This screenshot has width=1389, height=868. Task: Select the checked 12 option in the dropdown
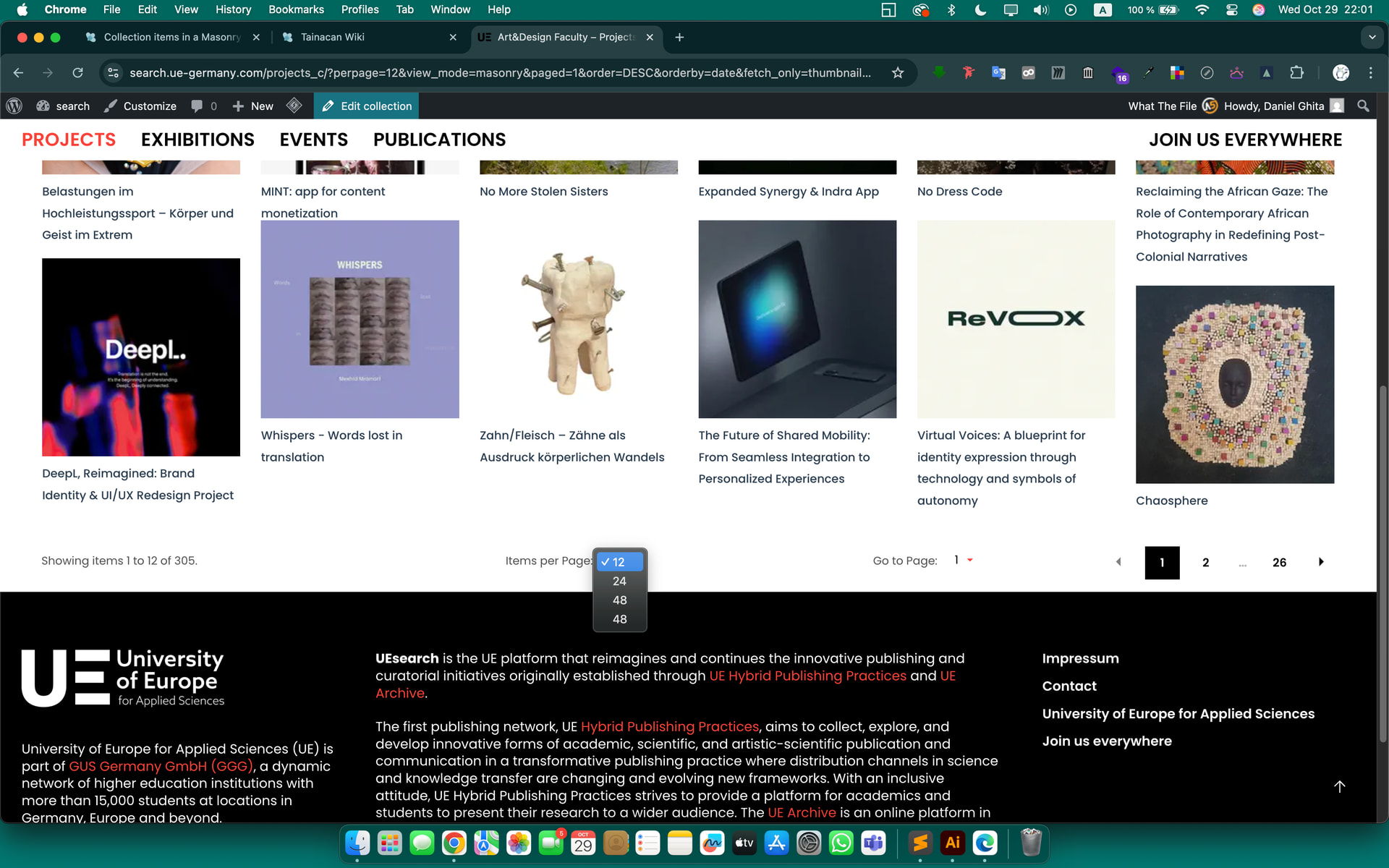[x=619, y=562]
